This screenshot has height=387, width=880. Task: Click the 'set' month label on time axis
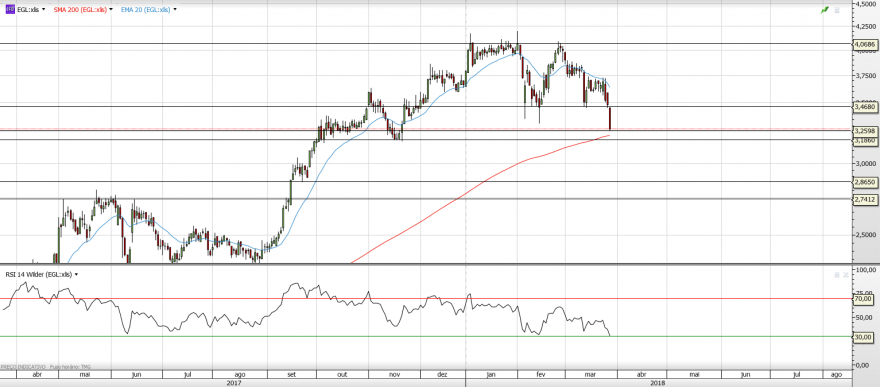[x=291, y=374]
